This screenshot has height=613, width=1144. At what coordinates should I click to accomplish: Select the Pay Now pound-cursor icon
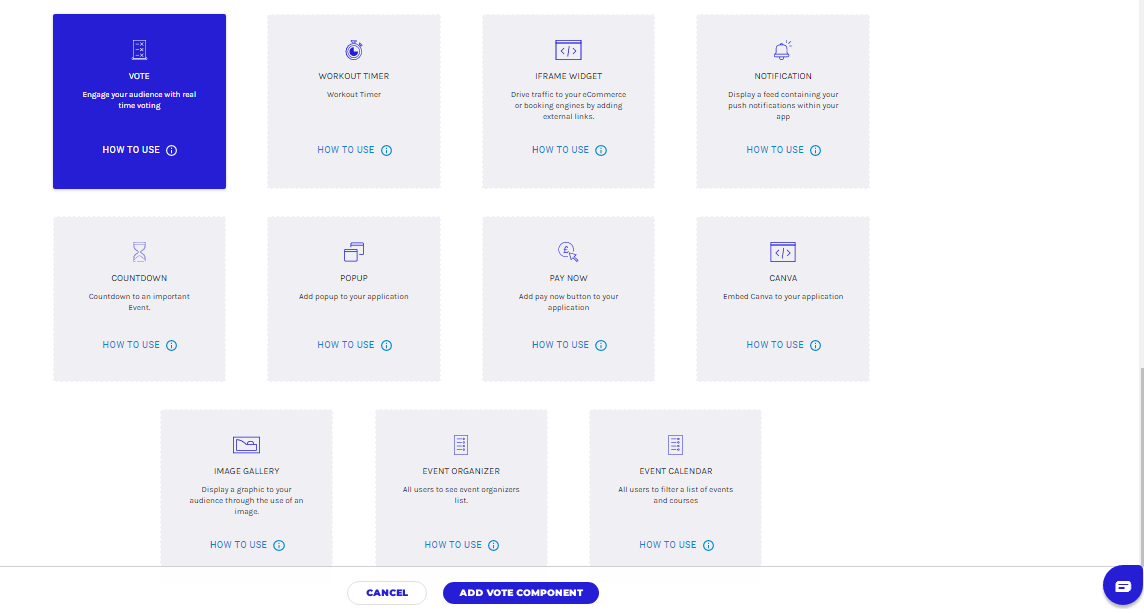[568, 252]
